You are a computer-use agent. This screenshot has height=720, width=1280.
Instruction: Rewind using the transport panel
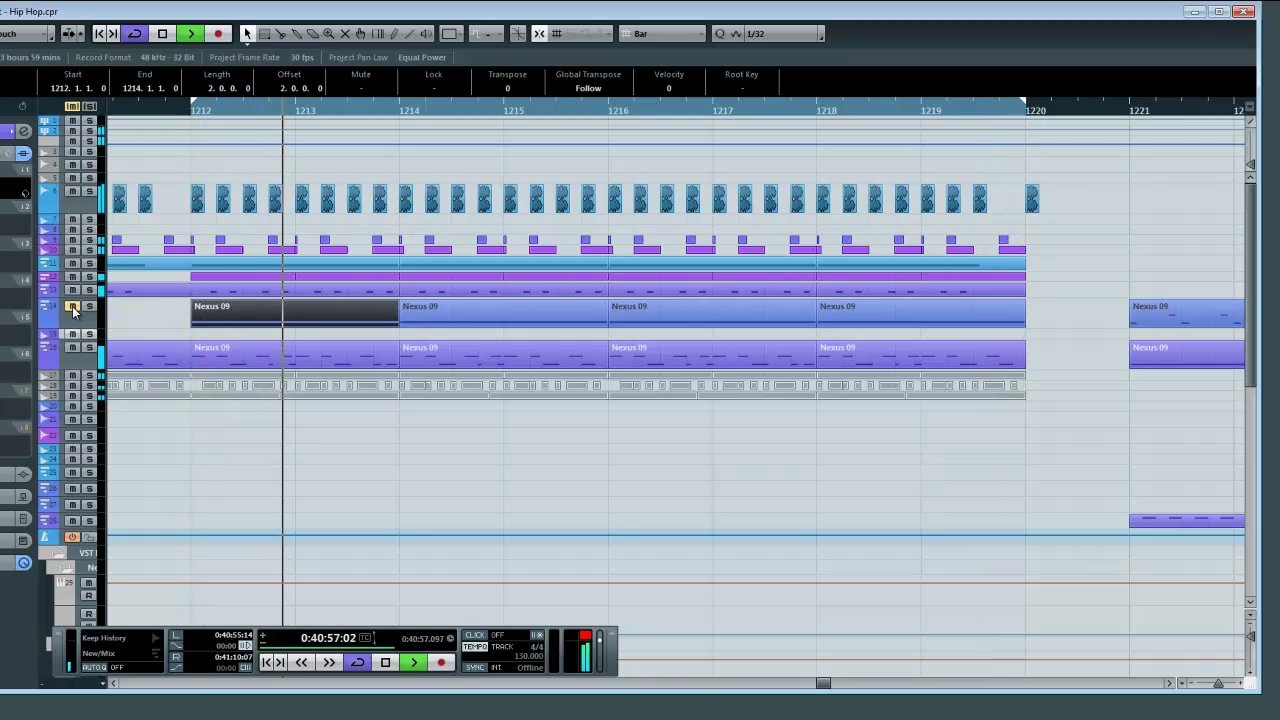301,662
